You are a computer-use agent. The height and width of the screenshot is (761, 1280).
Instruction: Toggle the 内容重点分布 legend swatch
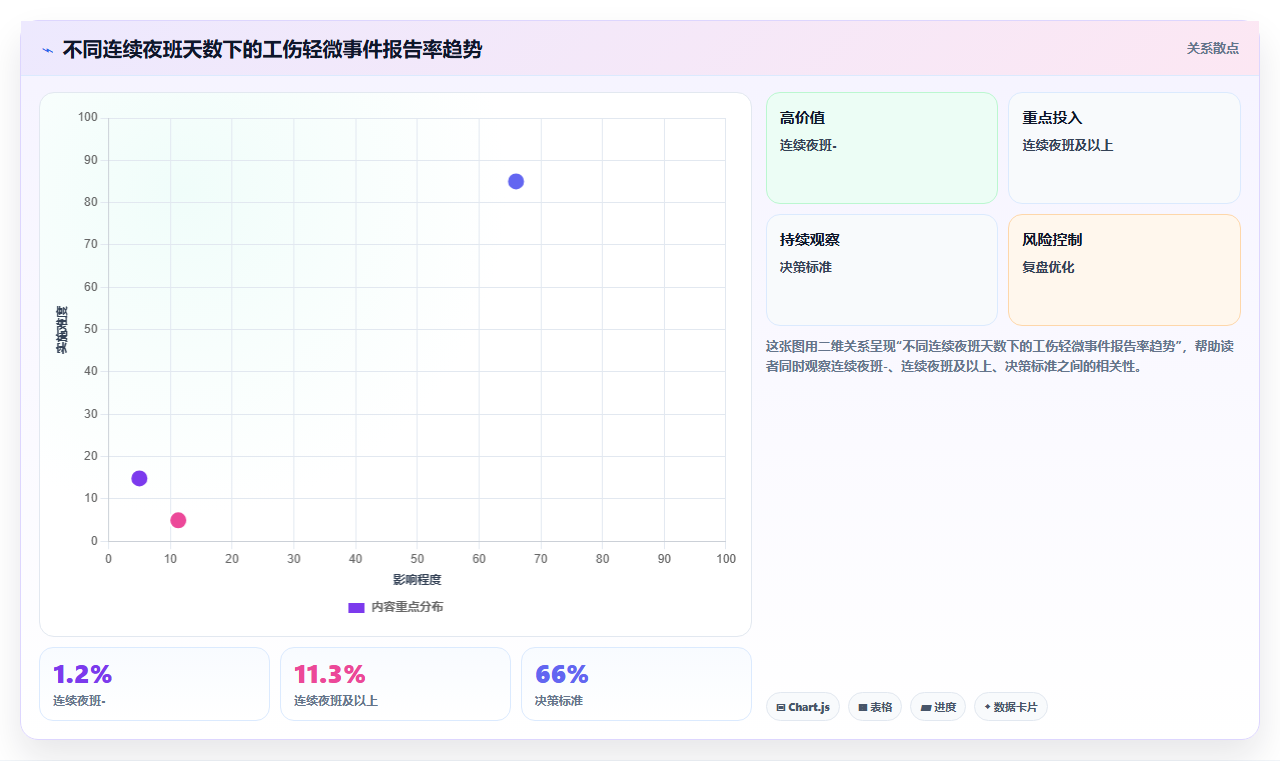pyautogui.click(x=356, y=607)
